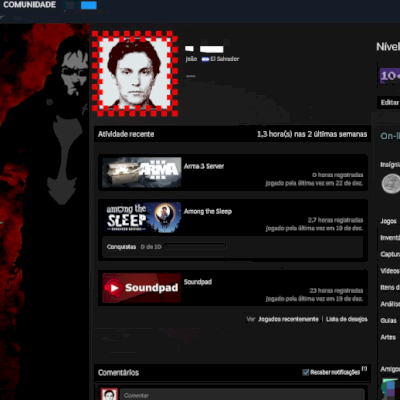Open the Soundpad banner image
This screenshot has width=400, height=400.
[x=142, y=288]
